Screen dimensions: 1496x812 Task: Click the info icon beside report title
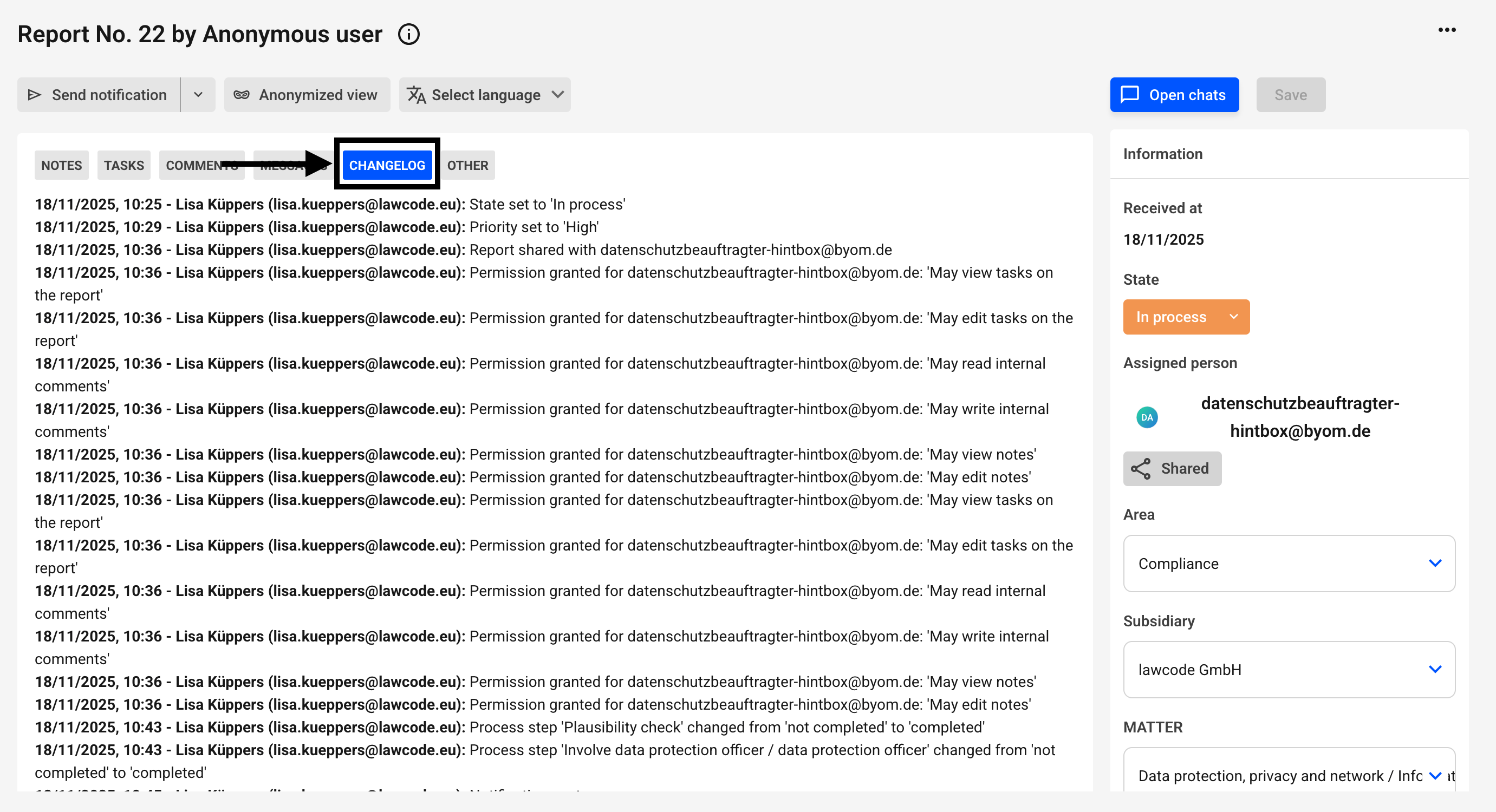pos(408,34)
